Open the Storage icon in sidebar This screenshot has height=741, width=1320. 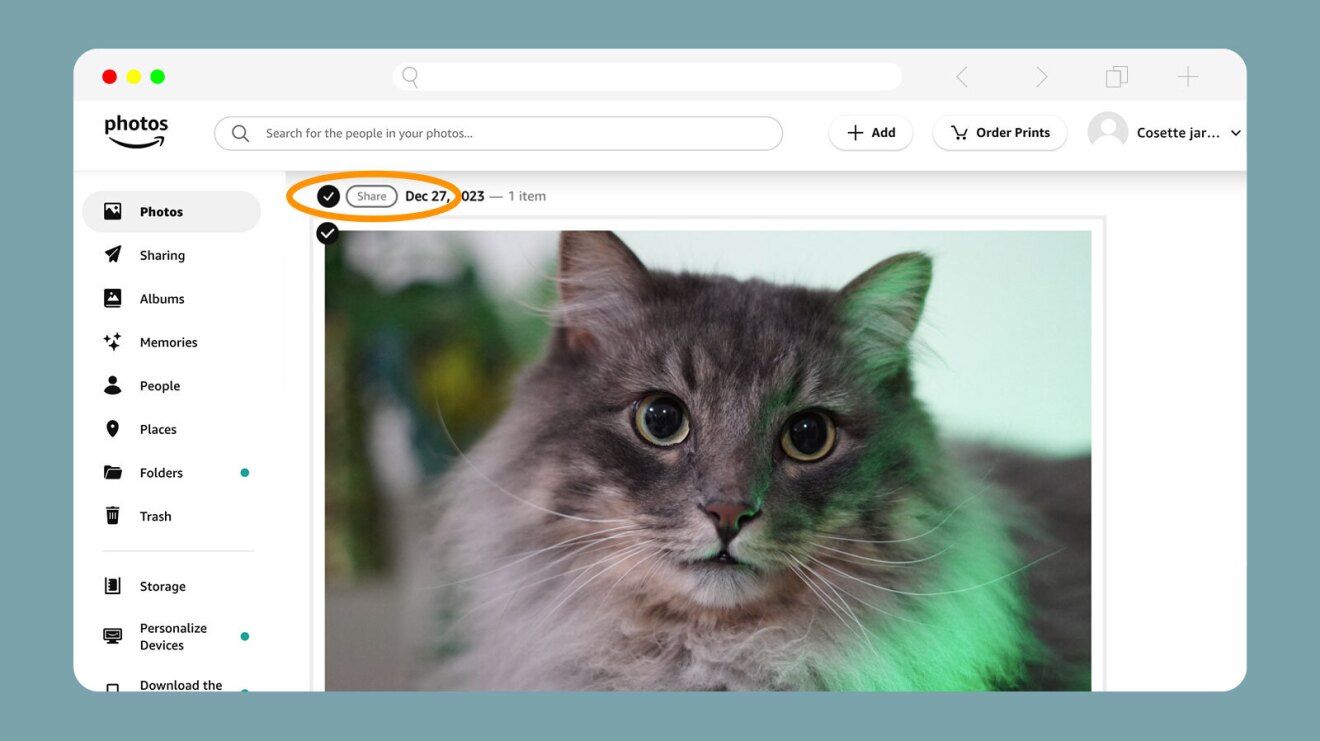(113, 586)
